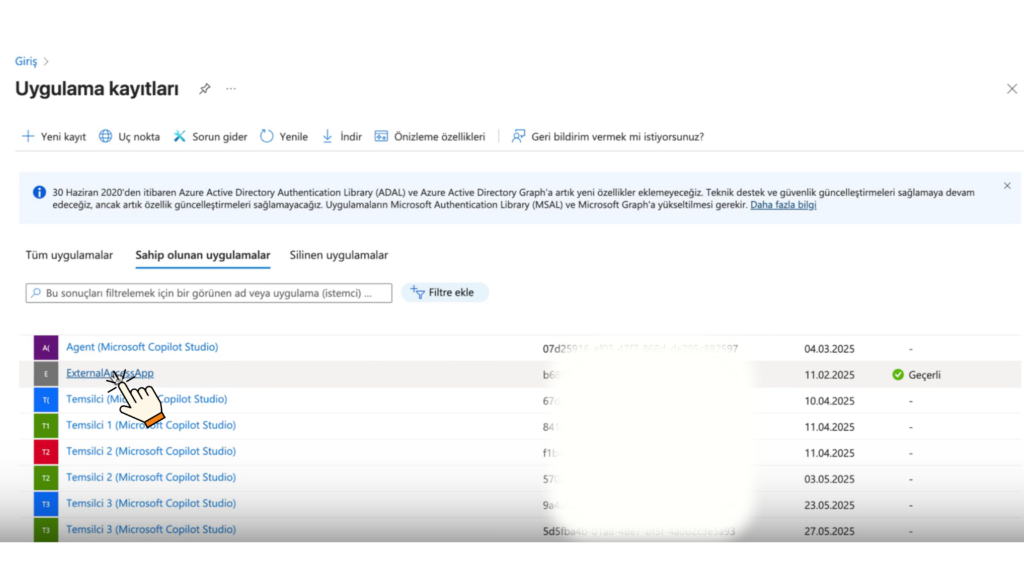Launch Sorun gider troubleshooter icon
Viewport: 1024px width, 576px height.
[180, 136]
